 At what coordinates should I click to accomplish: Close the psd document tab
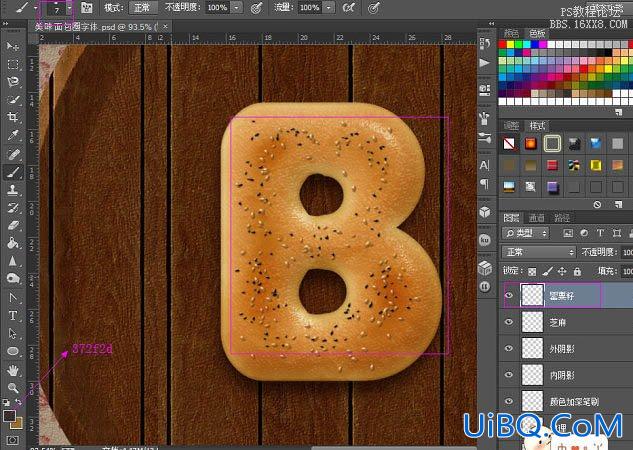165,27
